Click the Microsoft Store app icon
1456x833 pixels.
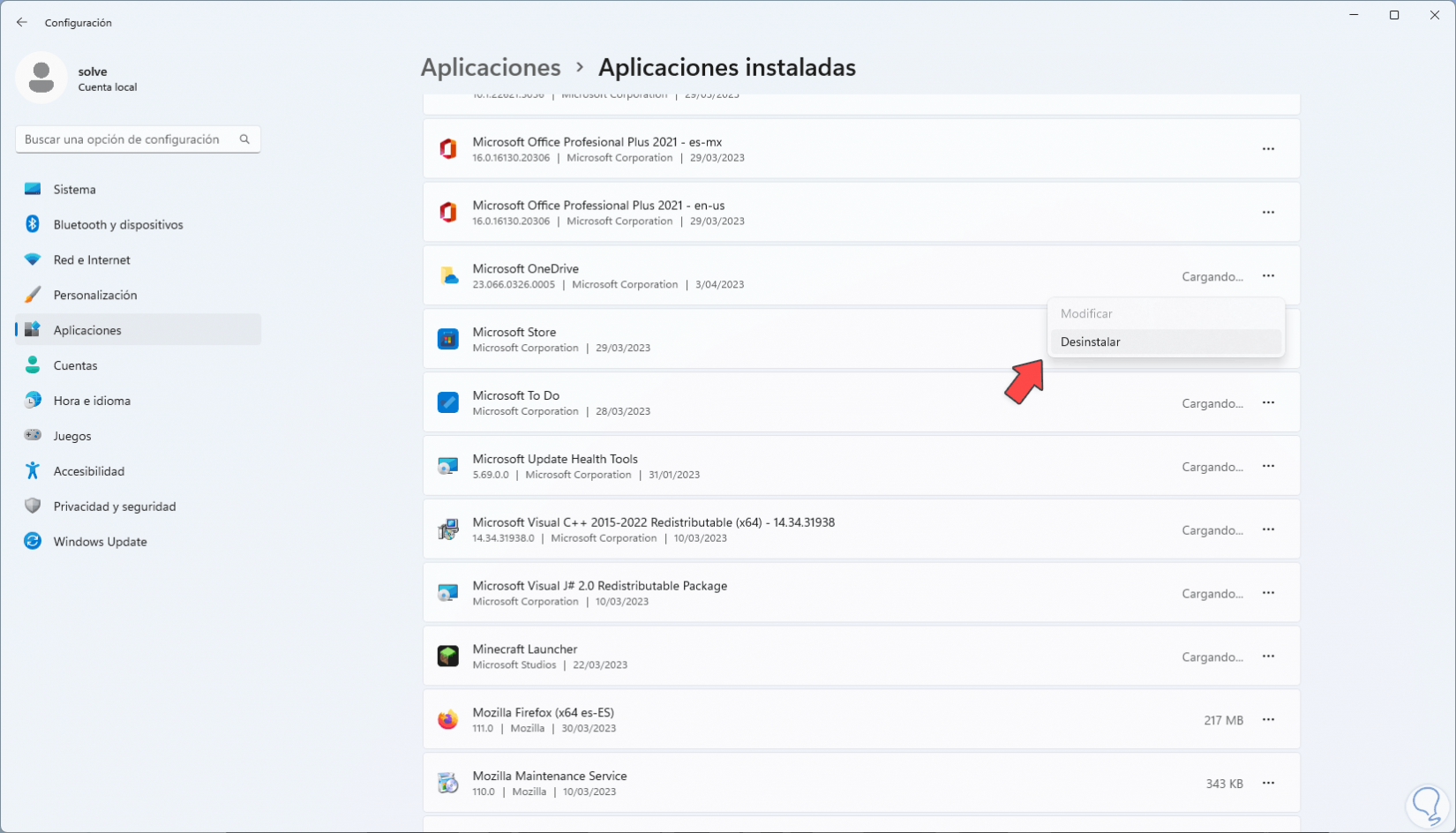point(448,340)
